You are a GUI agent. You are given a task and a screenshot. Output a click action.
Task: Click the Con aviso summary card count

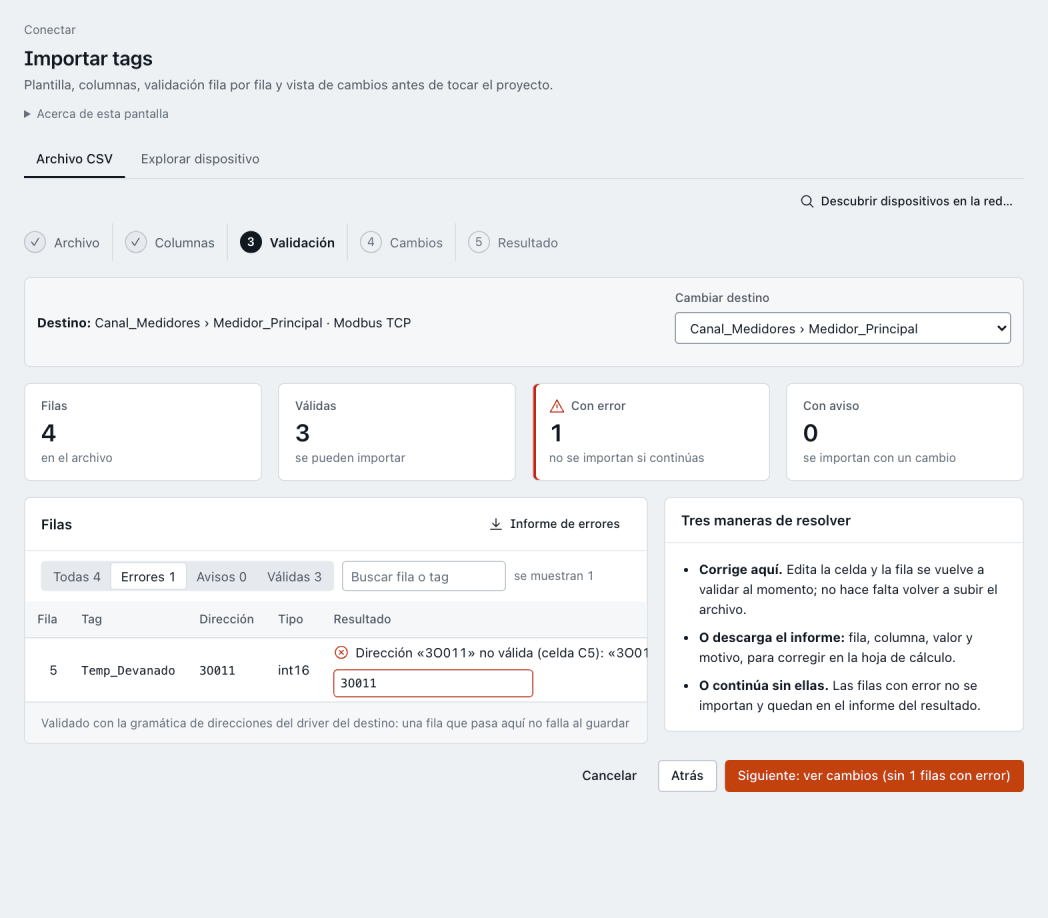click(x=810, y=433)
